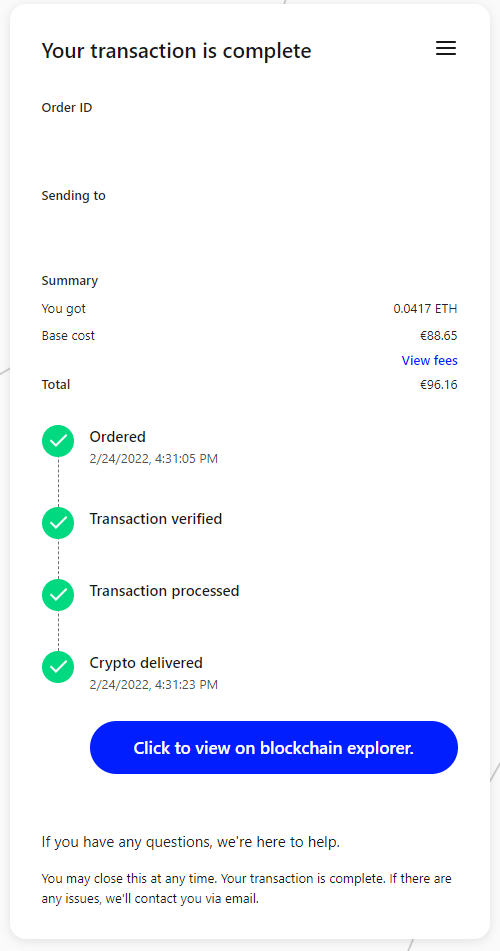This screenshot has height=951, width=500.
Task: Select the Order ID label
Action: point(67,108)
